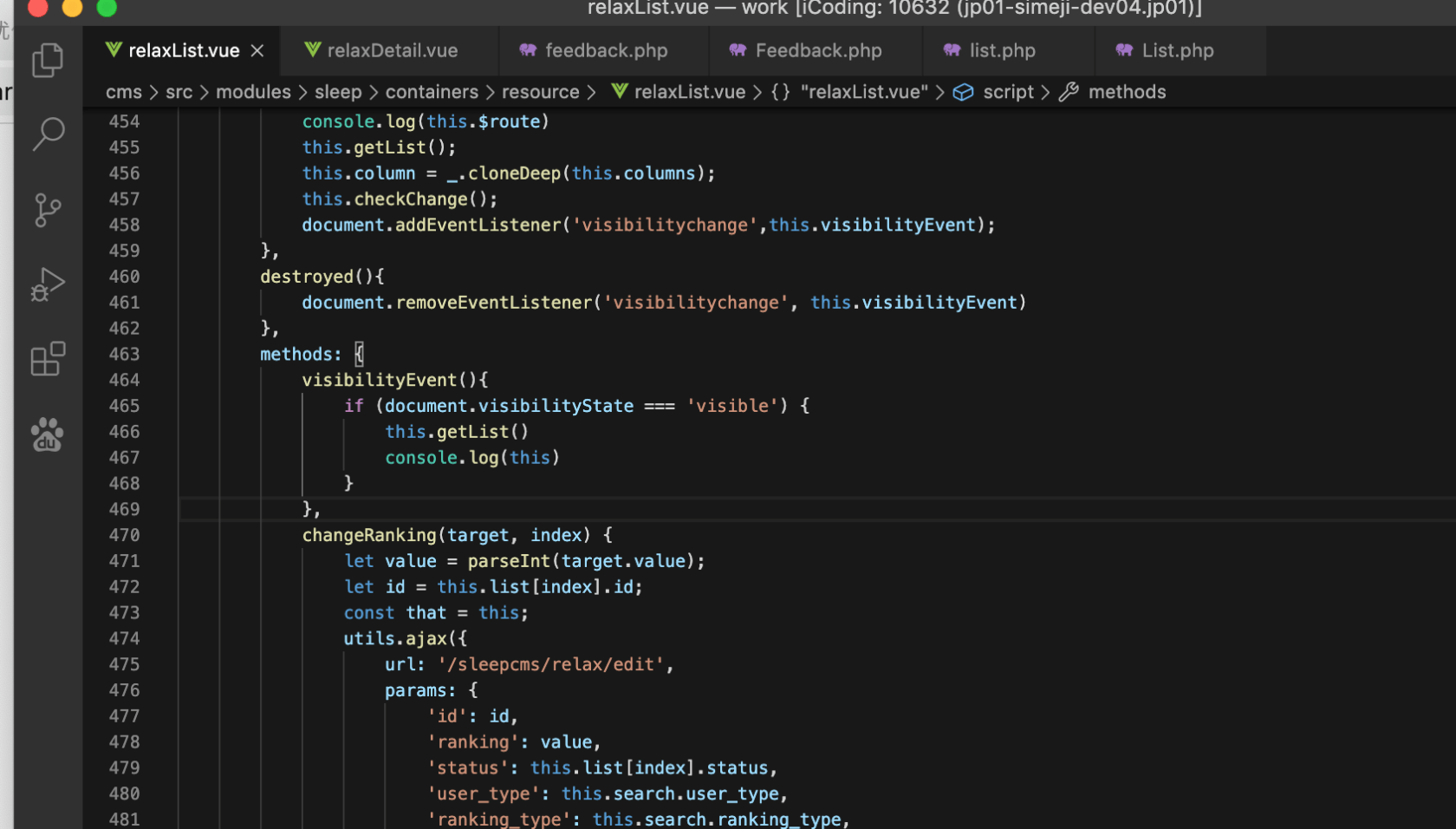Image resolution: width=1456 pixels, height=829 pixels.
Task: Click the cube icon beside script breadcrumb
Action: point(963,92)
